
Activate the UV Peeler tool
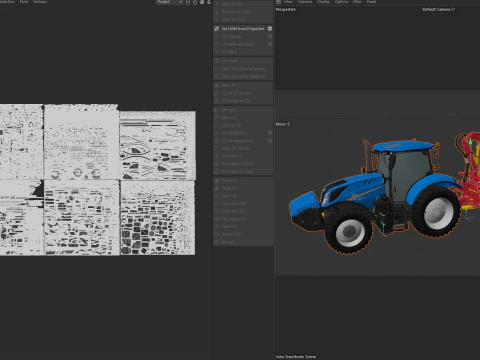coord(243,61)
